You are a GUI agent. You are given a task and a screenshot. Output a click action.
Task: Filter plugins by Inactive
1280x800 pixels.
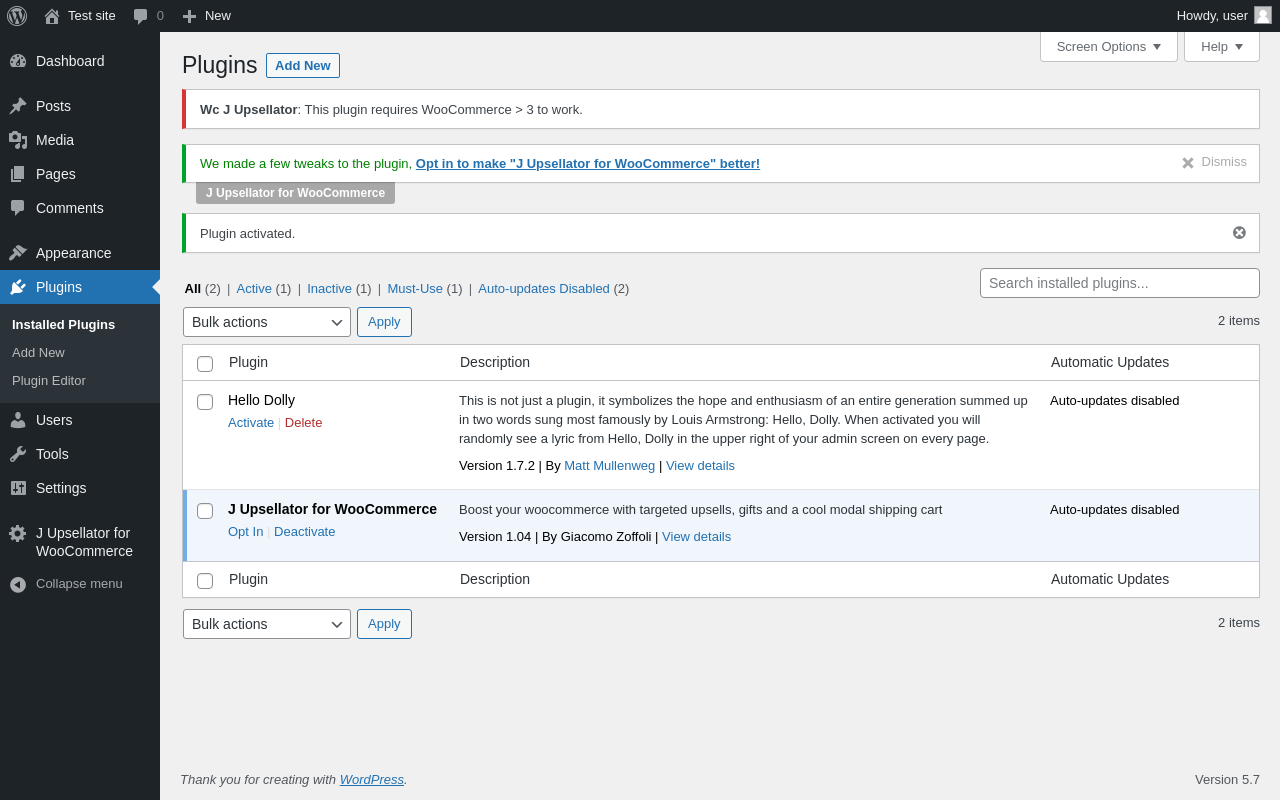pyautogui.click(x=329, y=289)
